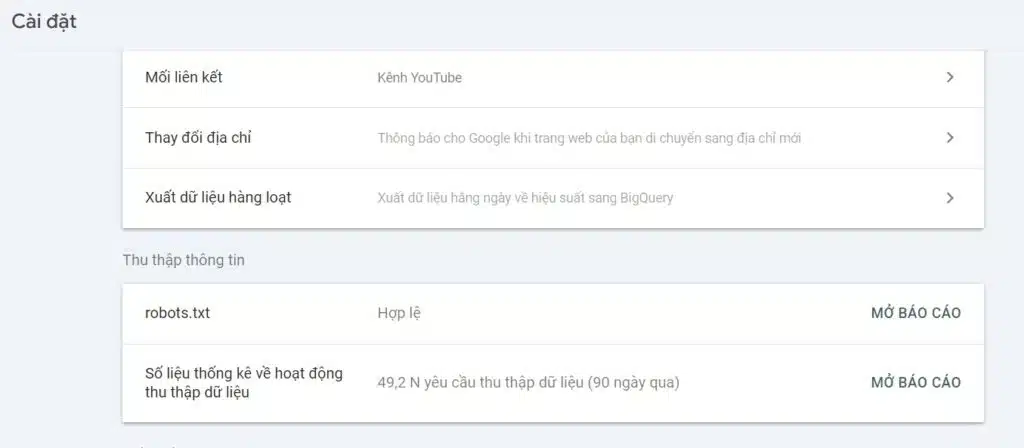Select the robots.txt row label
Viewport: 1024px width, 448px height.
coord(178,313)
